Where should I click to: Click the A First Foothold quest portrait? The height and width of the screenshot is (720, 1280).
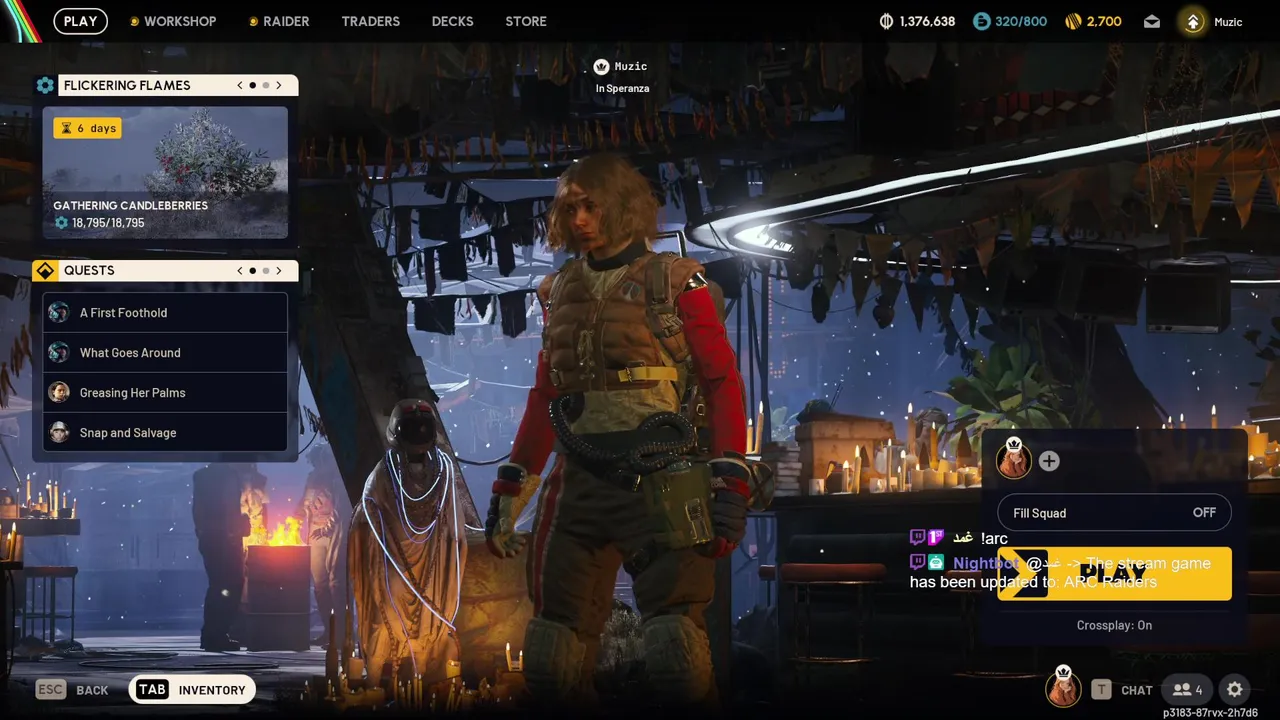tap(59, 312)
